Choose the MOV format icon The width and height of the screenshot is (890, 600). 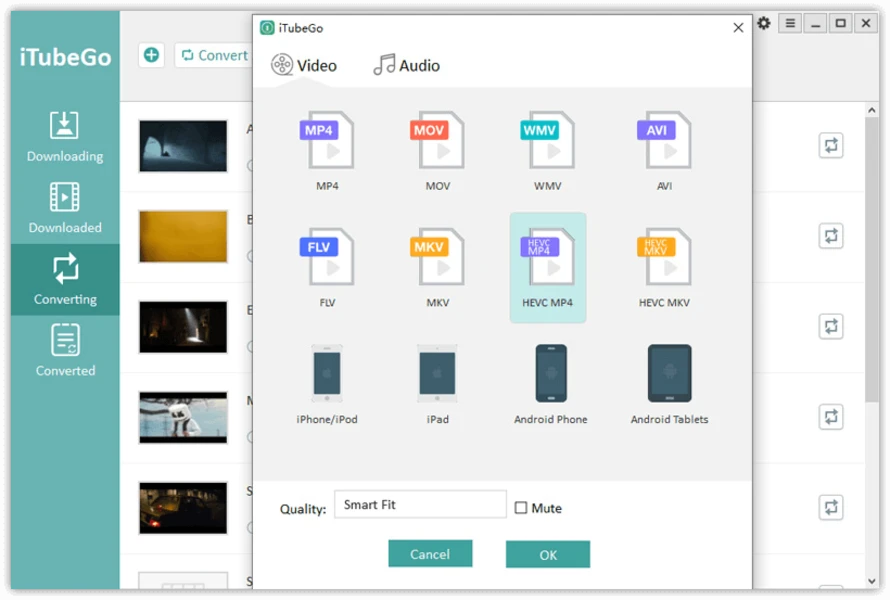tap(437, 142)
